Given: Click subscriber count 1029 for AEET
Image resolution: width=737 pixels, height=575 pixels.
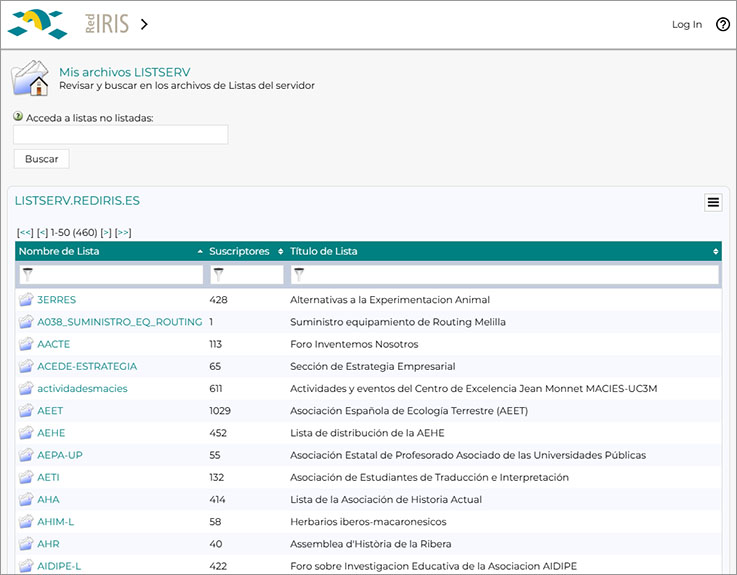Looking at the screenshot, I should 220,411.
